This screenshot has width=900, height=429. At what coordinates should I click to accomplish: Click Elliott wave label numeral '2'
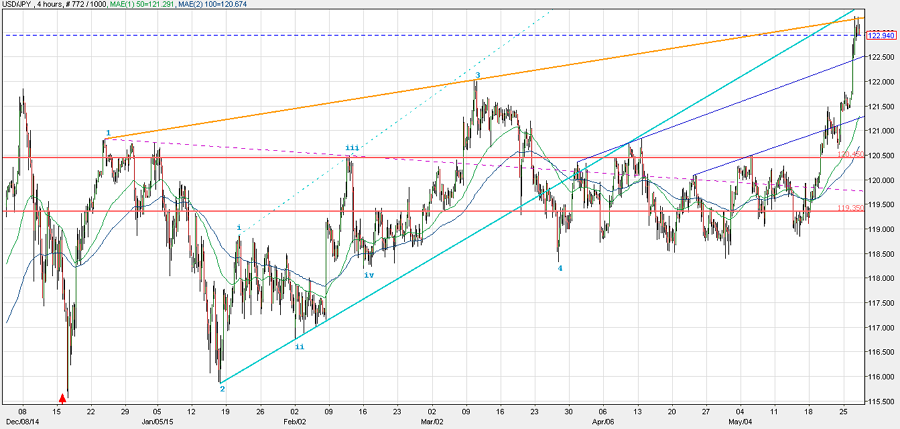[x=222, y=389]
